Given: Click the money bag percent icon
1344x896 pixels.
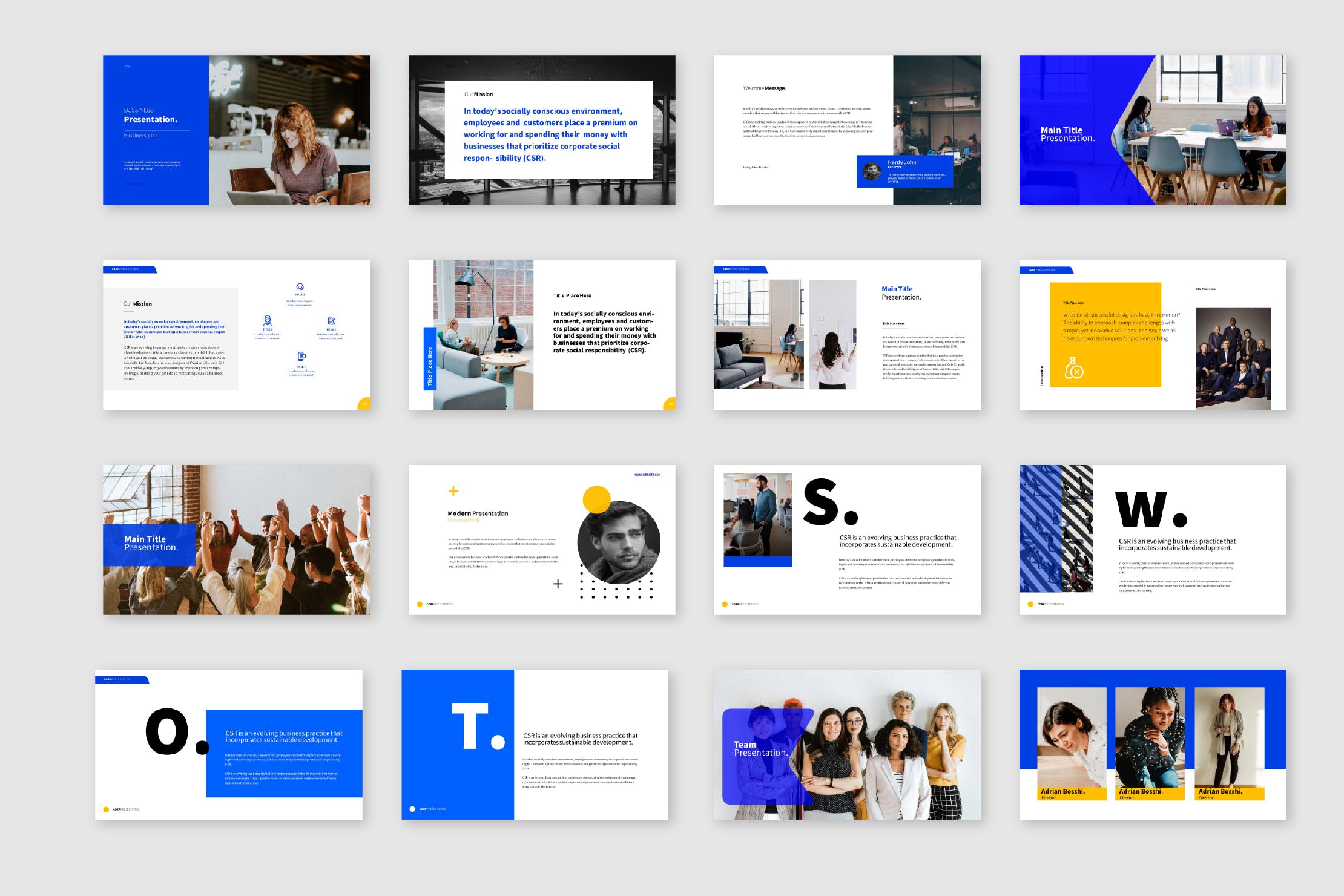Looking at the screenshot, I should [1074, 368].
